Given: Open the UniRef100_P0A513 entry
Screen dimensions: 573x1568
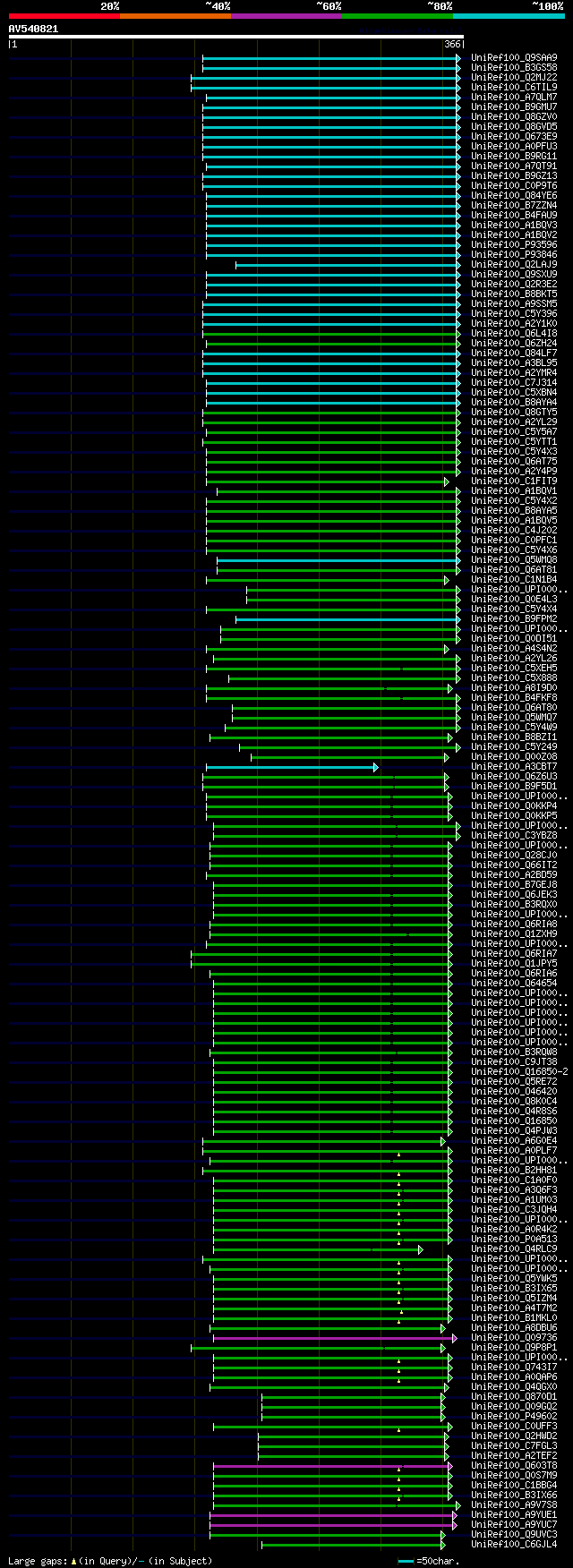Looking at the screenshot, I should click(x=514, y=1240).
